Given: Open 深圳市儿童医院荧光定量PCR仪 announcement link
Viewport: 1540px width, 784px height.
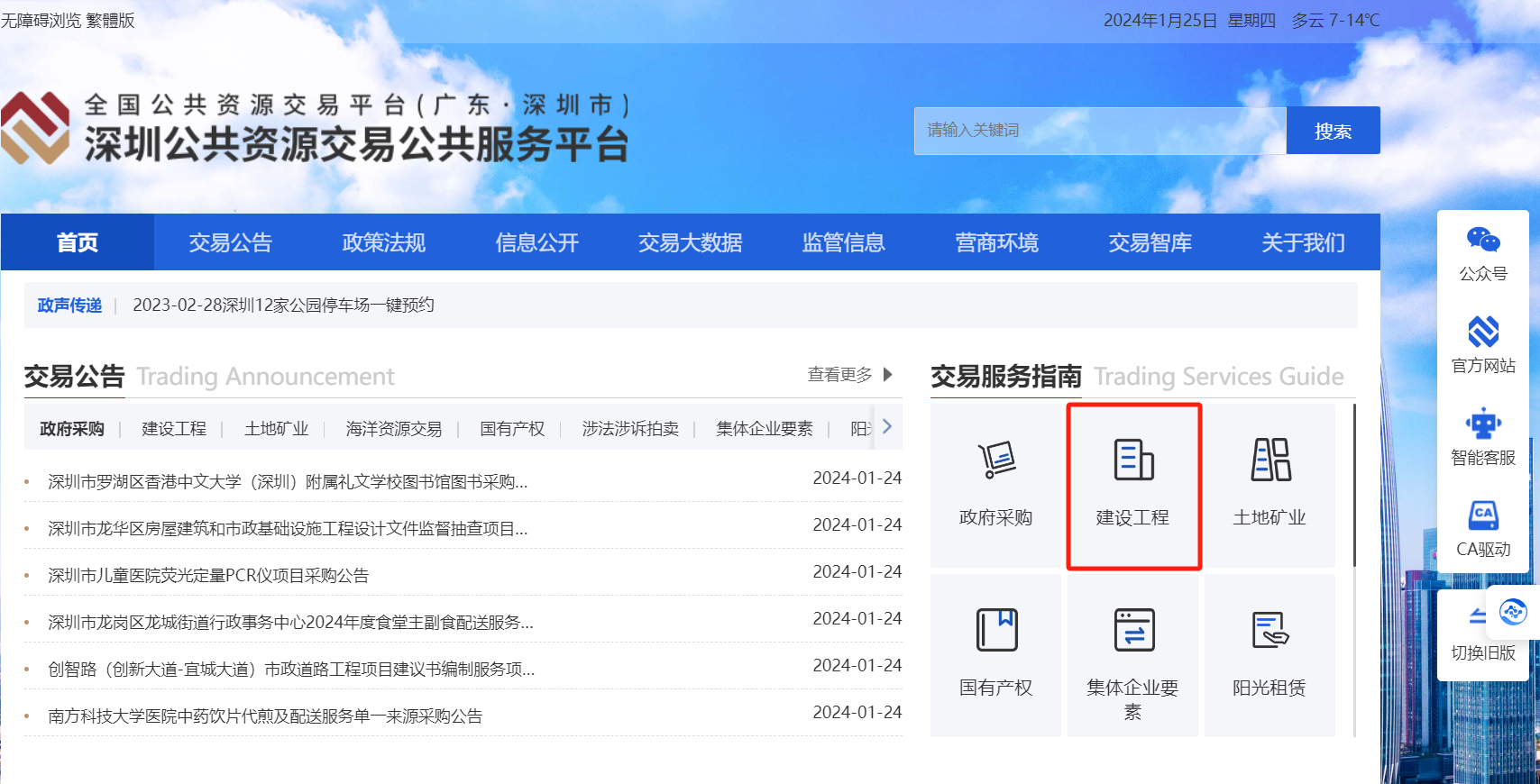Looking at the screenshot, I should coord(208,576).
